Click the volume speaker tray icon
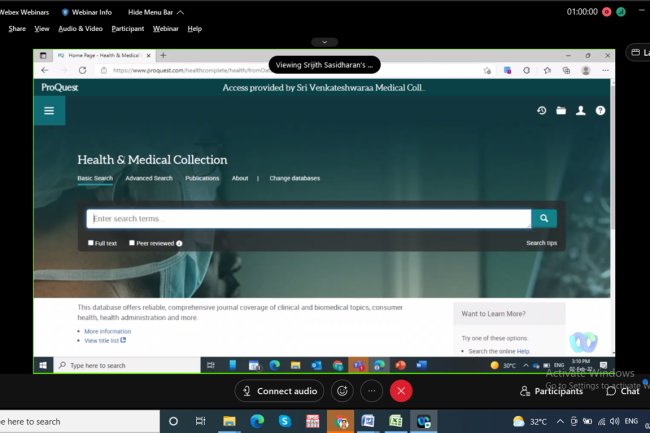The width and height of the screenshot is (650, 433). pyautogui.click(x=614, y=421)
